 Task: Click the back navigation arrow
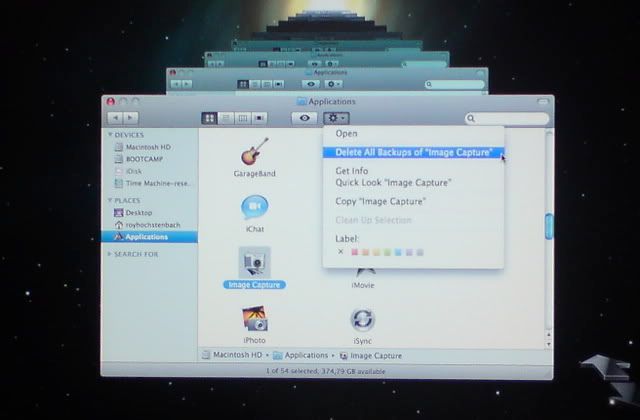coord(116,118)
